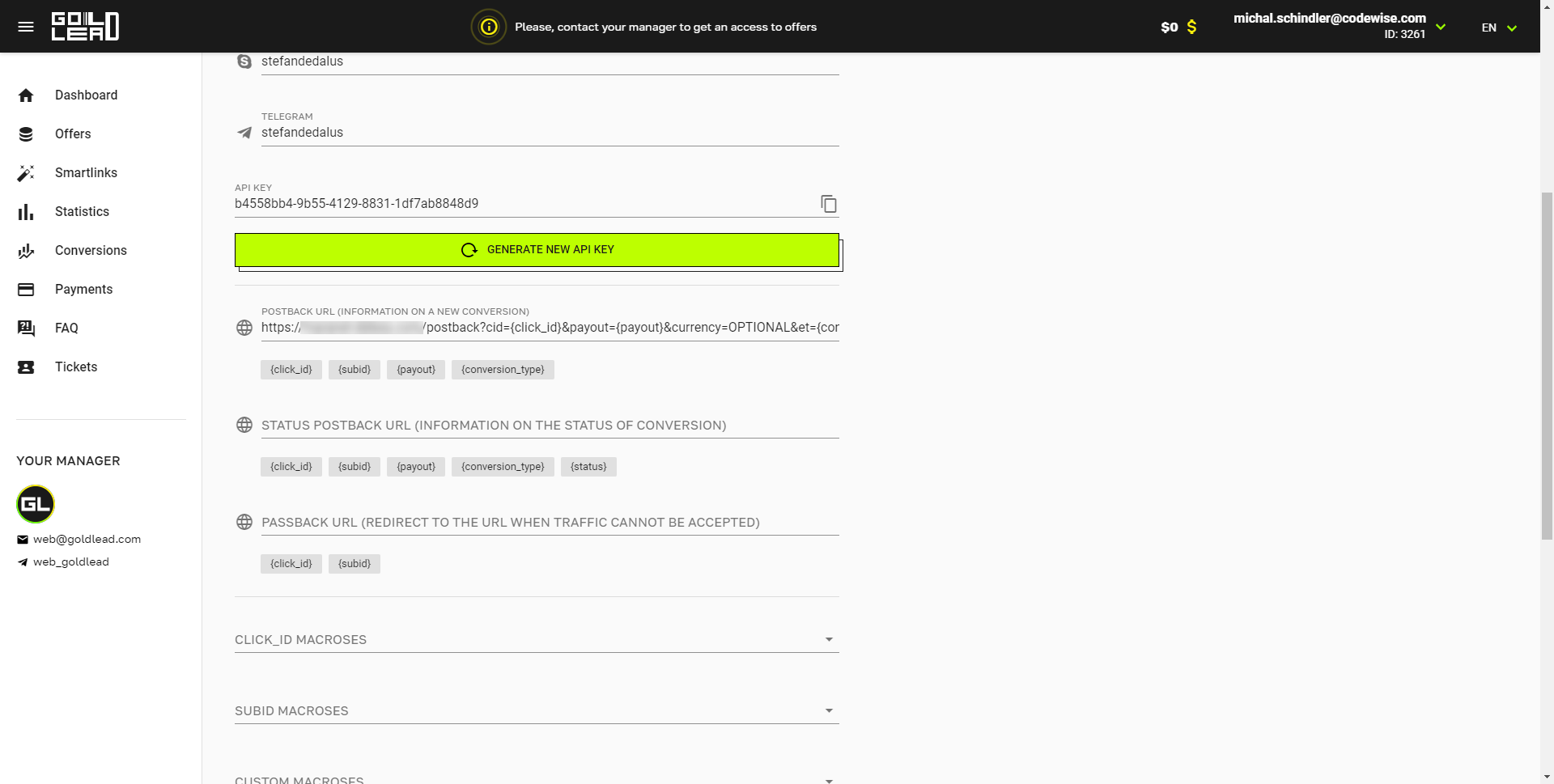Click the info icon in top banner
Screen dimensions: 1554x784
click(x=489, y=27)
